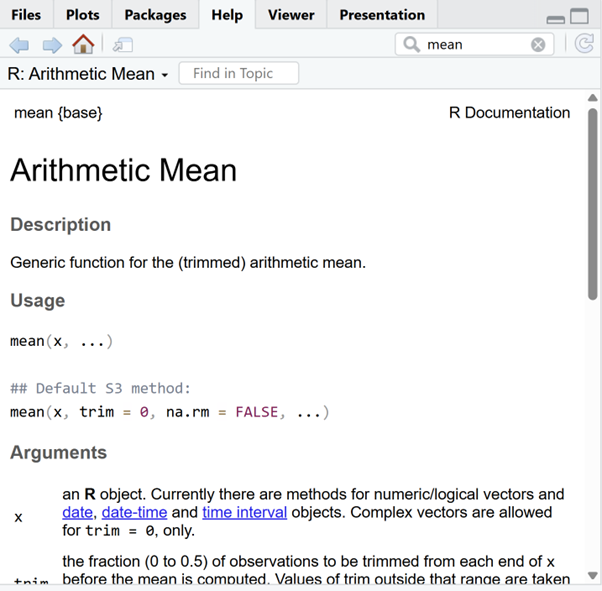Click the ## Default S3 method: comment
The image size is (602, 591).
tap(100, 388)
